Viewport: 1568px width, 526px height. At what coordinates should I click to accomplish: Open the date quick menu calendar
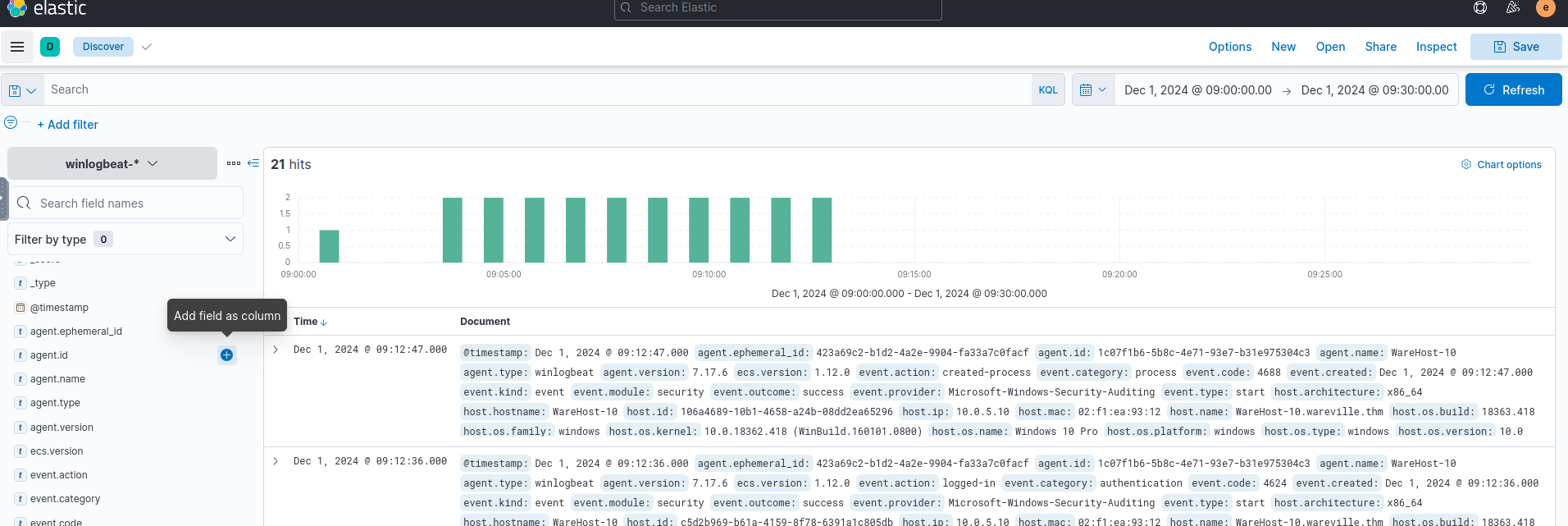coord(1093,90)
